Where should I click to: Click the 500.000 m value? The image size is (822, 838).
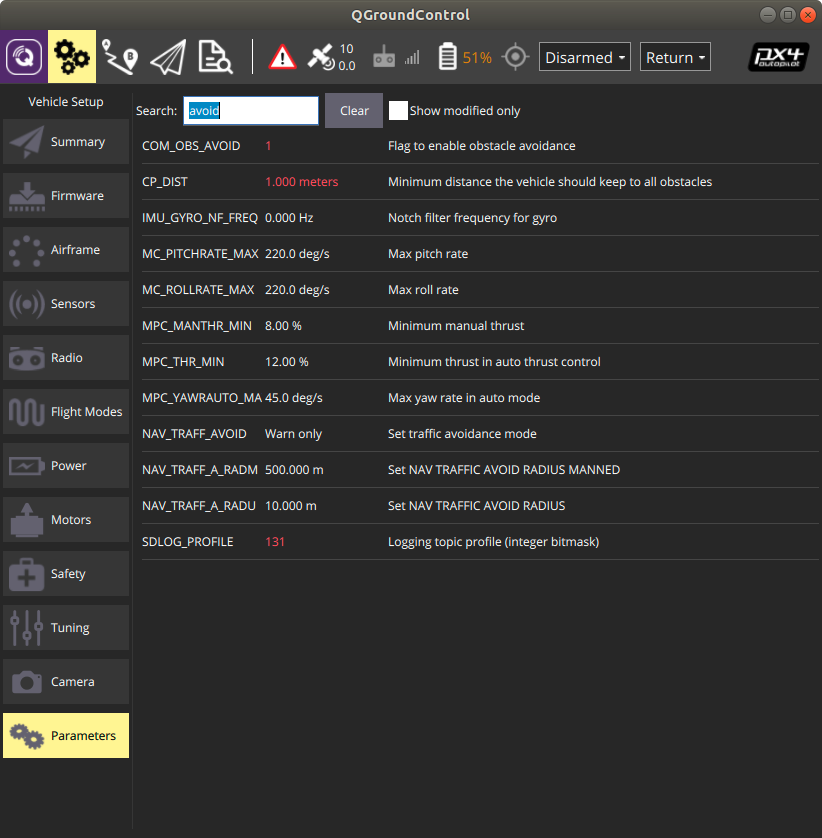click(x=294, y=470)
